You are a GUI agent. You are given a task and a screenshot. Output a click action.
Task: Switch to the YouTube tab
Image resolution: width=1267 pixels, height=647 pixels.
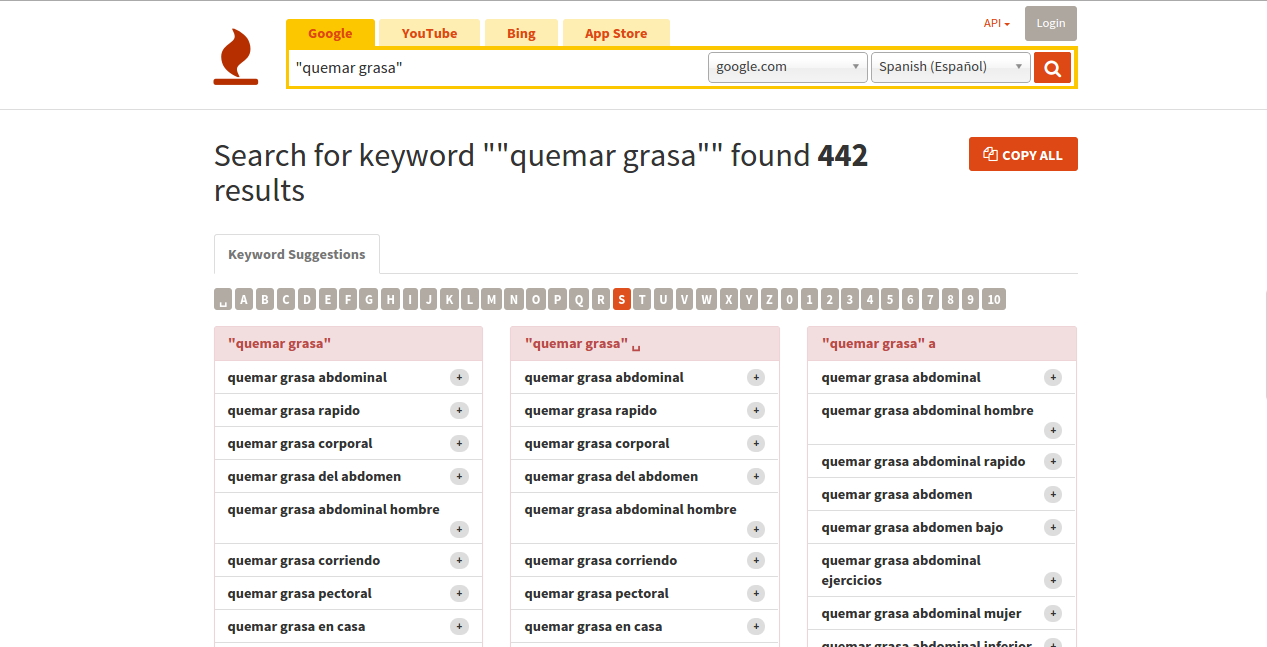(429, 33)
